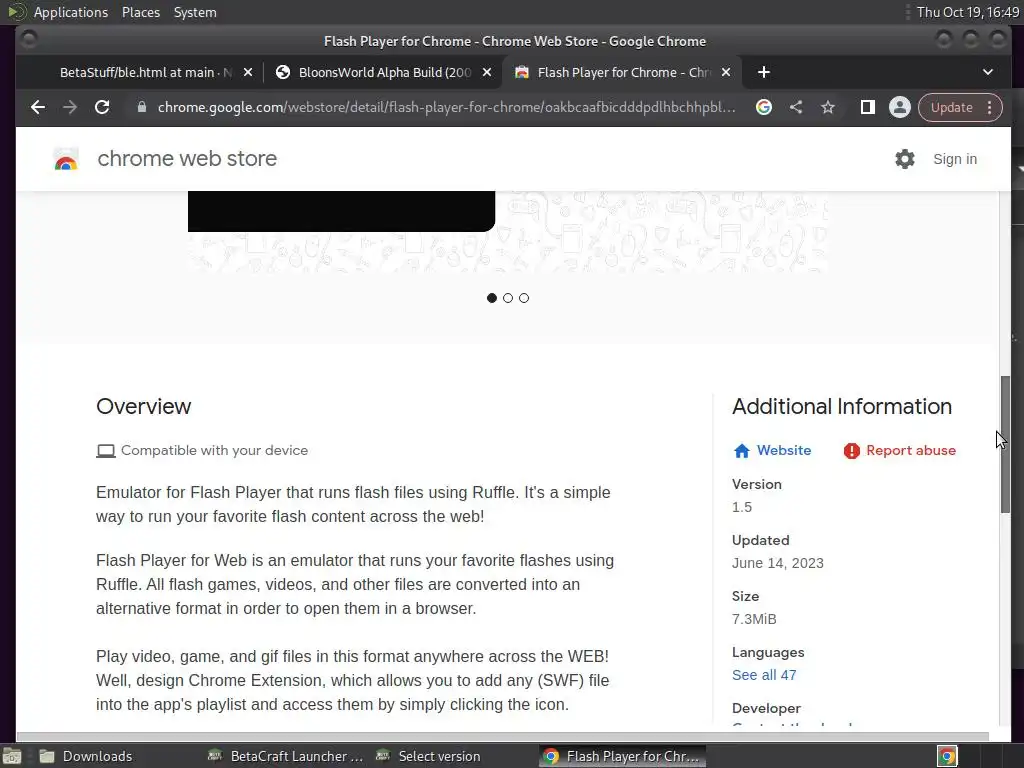Screen dimensions: 1024x768
Task: Switch to Select version taskbar window
Action: 428,756
